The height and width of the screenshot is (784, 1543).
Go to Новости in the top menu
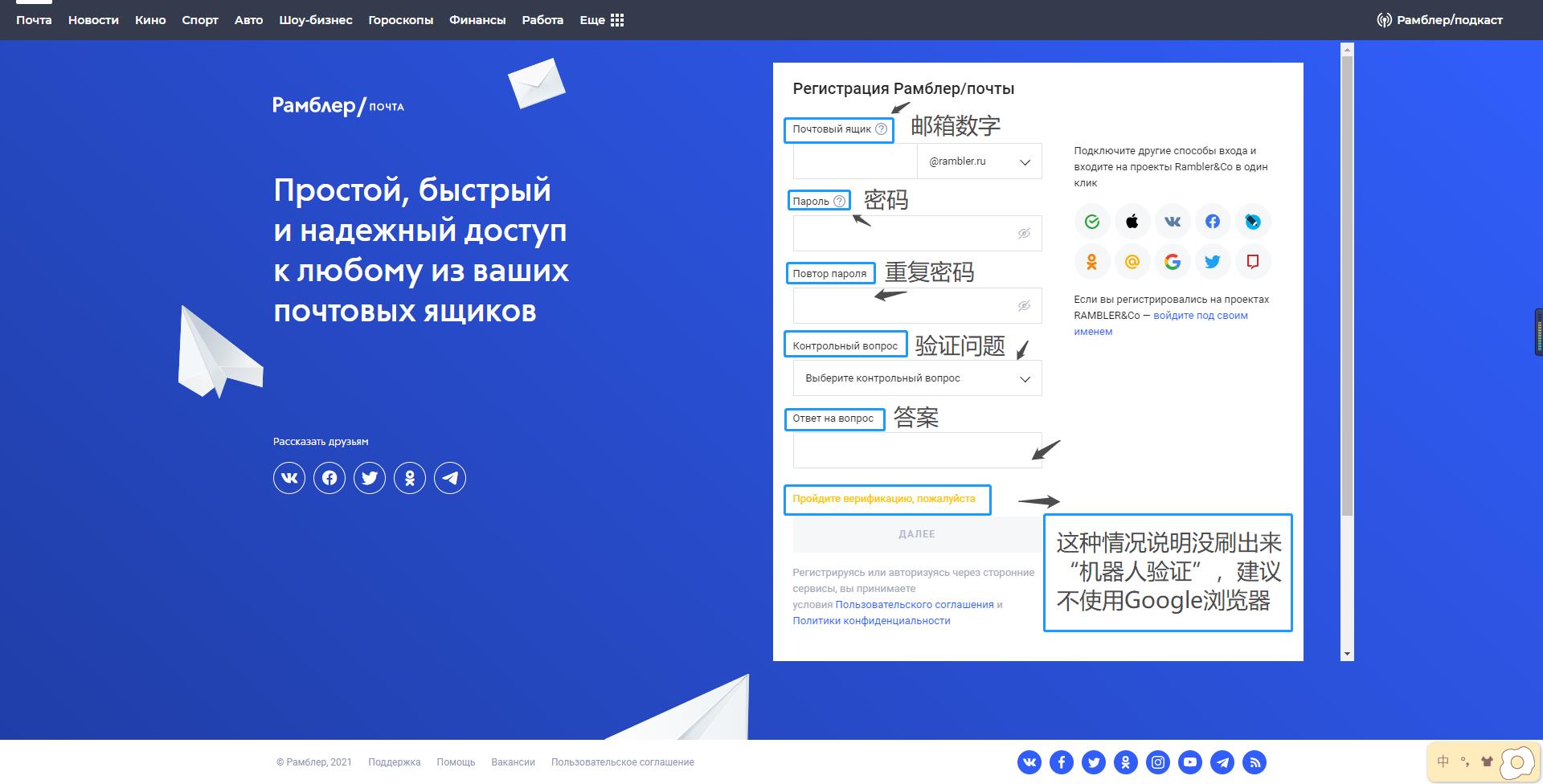click(93, 20)
